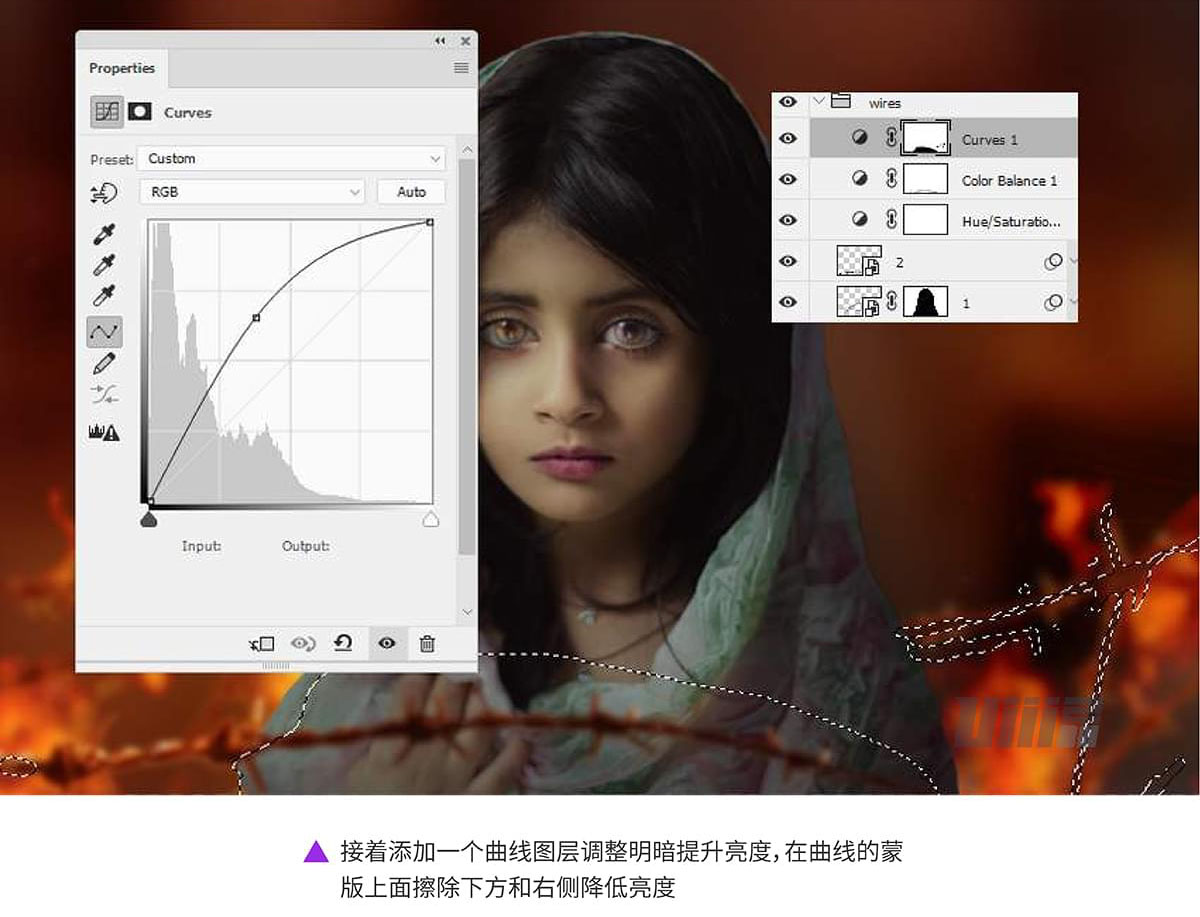Reset adjustment to defaults icon
The height and width of the screenshot is (917, 1200).
(343, 643)
